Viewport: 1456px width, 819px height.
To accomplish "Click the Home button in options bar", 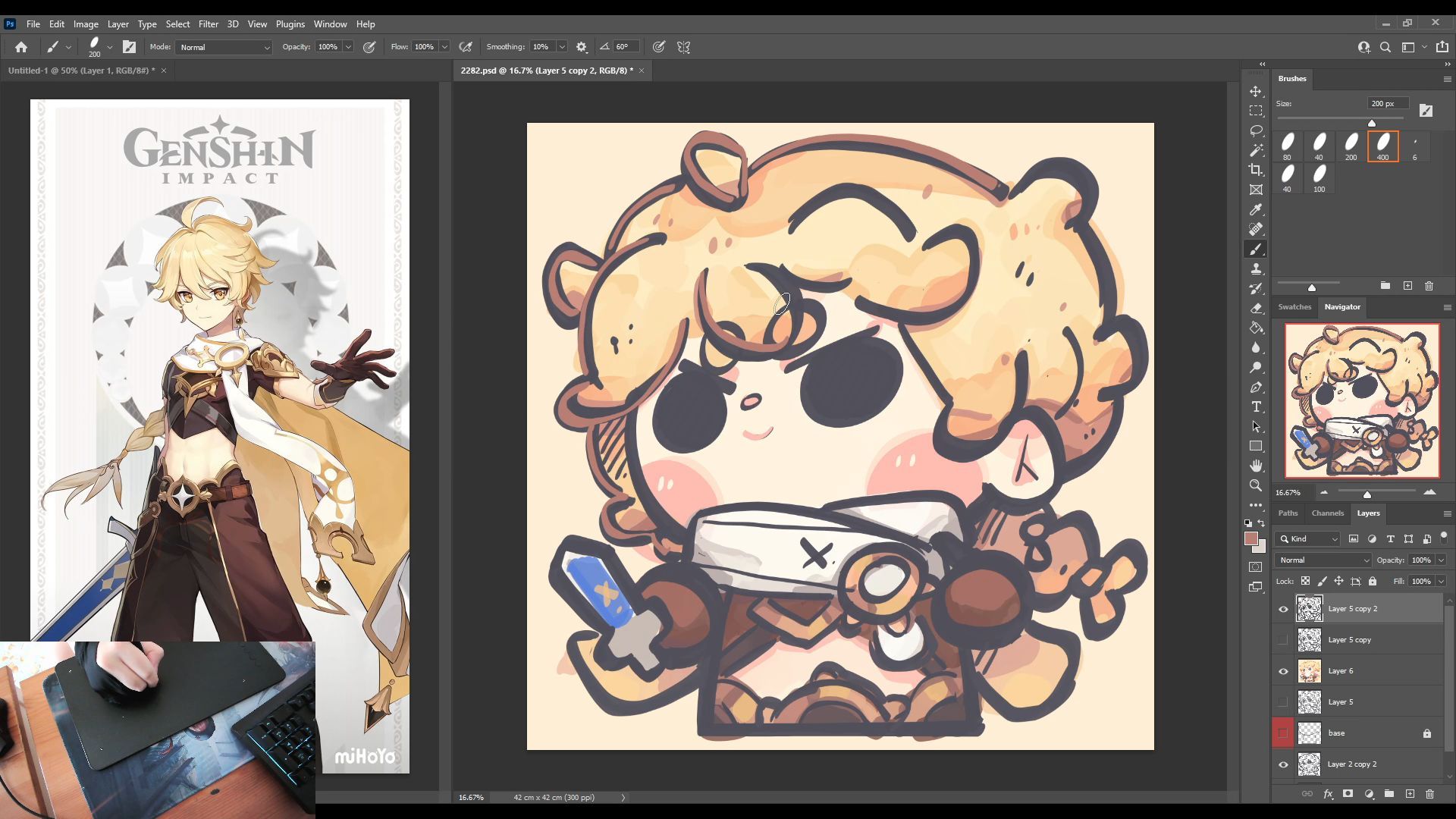I will (x=21, y=47).
